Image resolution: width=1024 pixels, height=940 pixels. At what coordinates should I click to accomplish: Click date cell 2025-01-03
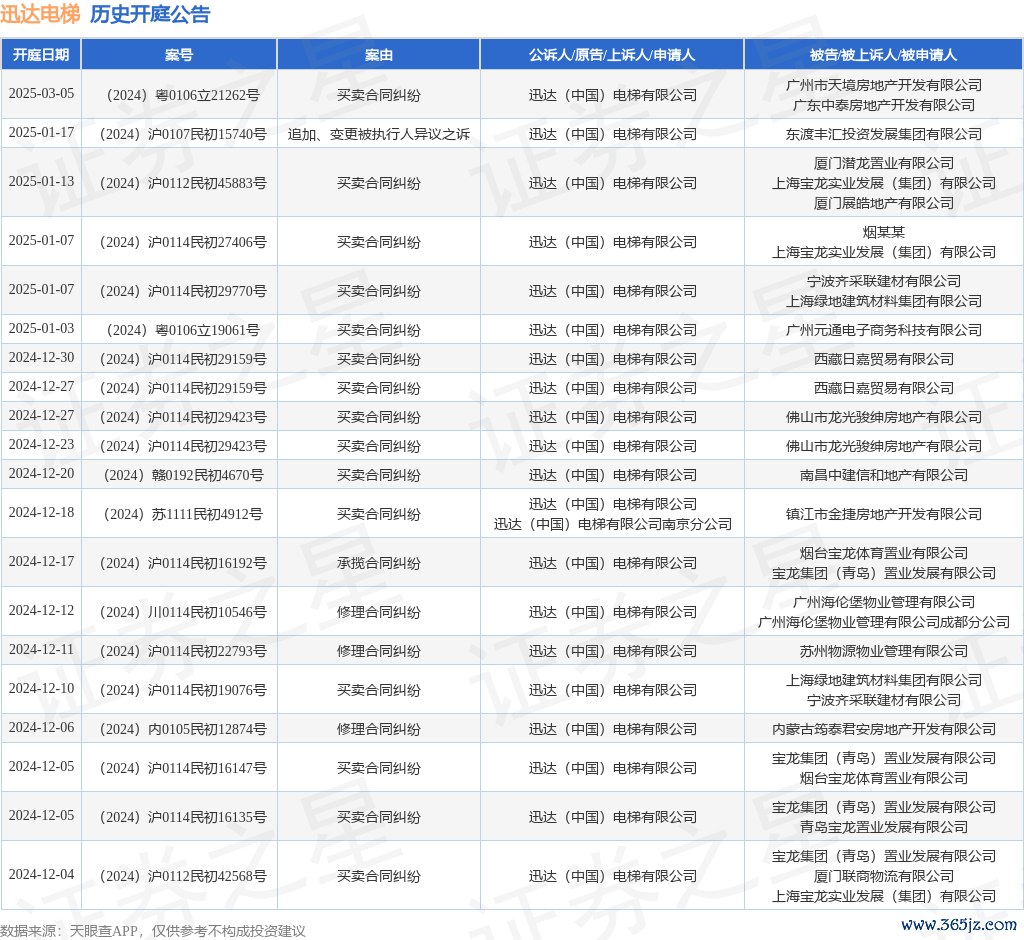(41, 328)
